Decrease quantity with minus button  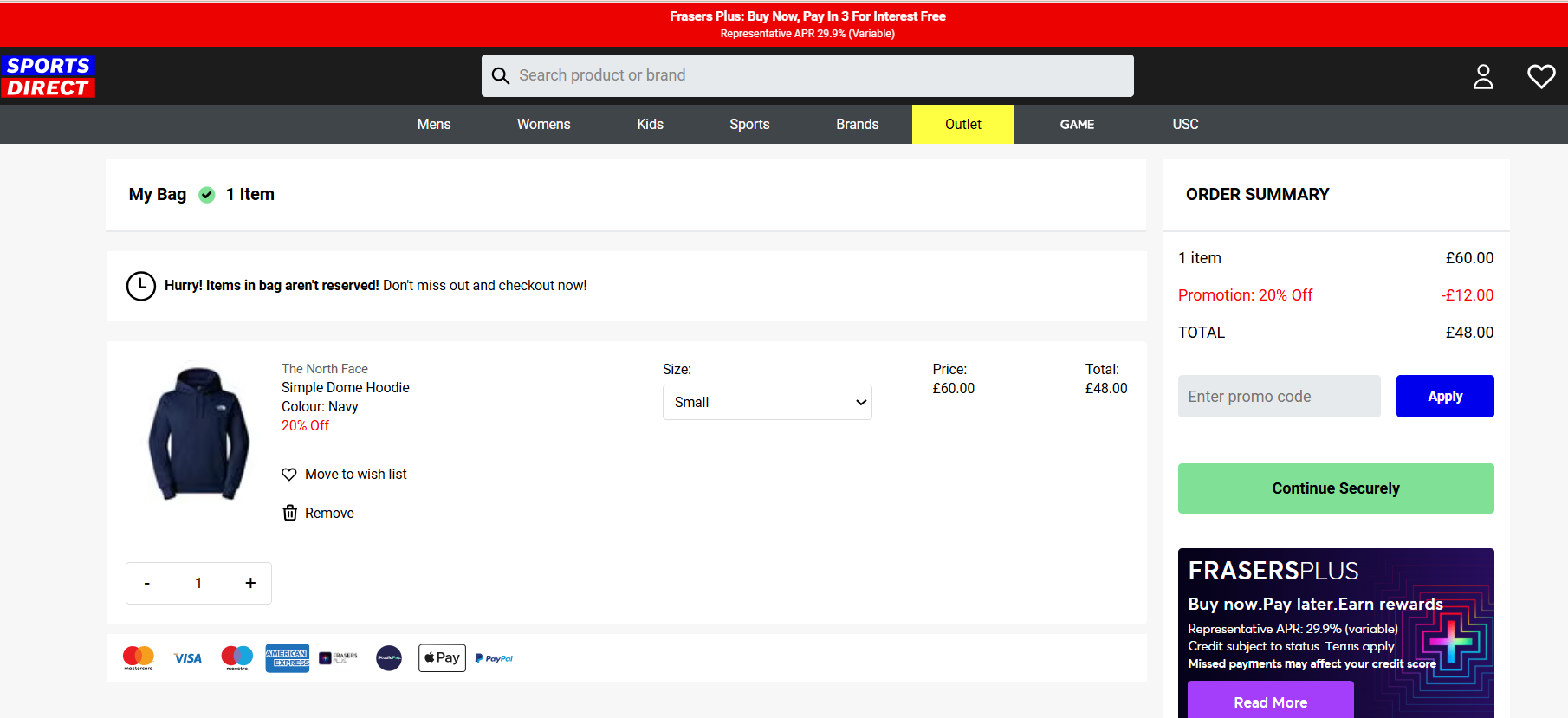pos(147,583)
